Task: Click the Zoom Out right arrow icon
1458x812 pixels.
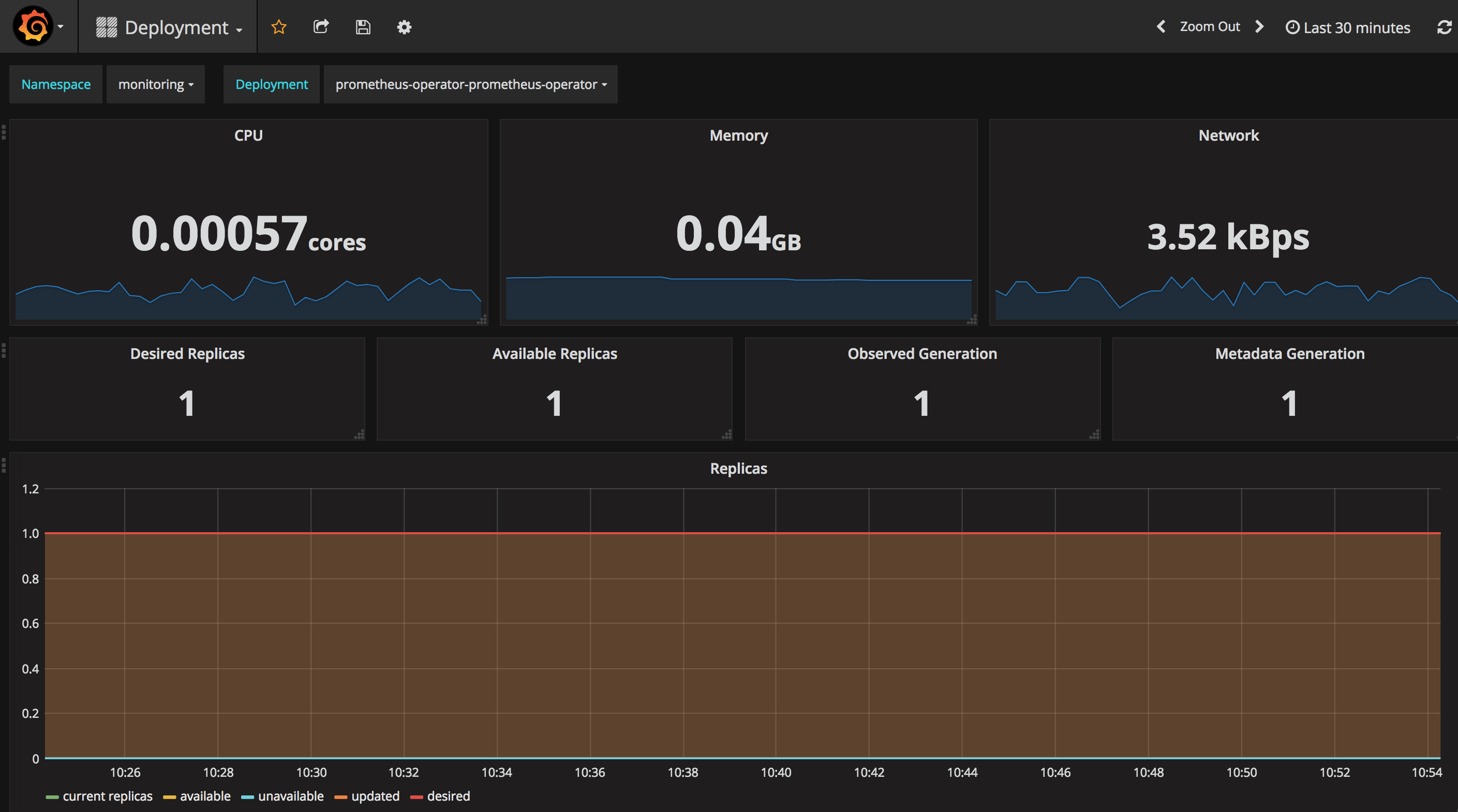Action: 1264,27
